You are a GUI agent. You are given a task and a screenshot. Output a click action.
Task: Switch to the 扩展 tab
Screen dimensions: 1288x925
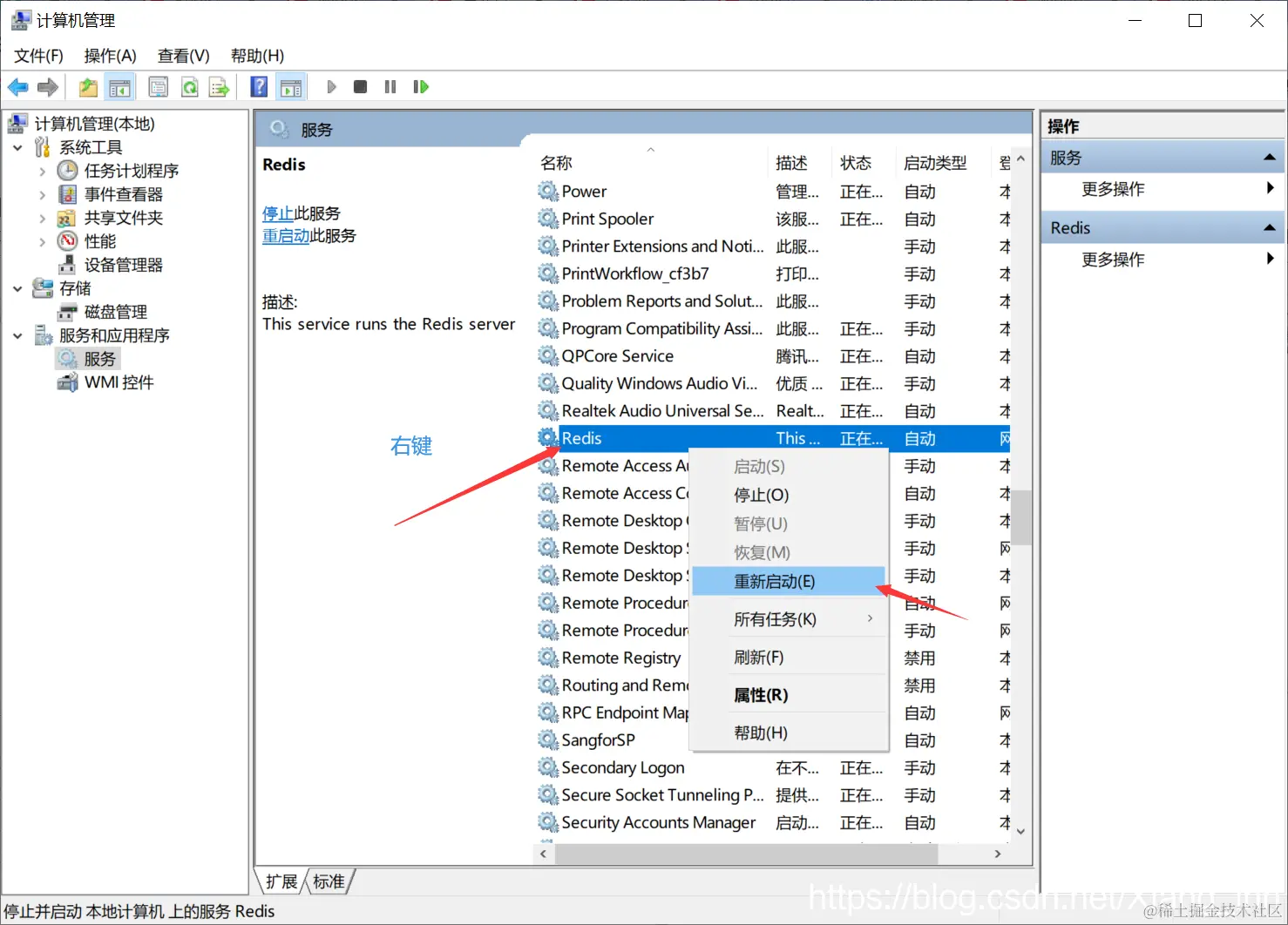pos(281,881)
